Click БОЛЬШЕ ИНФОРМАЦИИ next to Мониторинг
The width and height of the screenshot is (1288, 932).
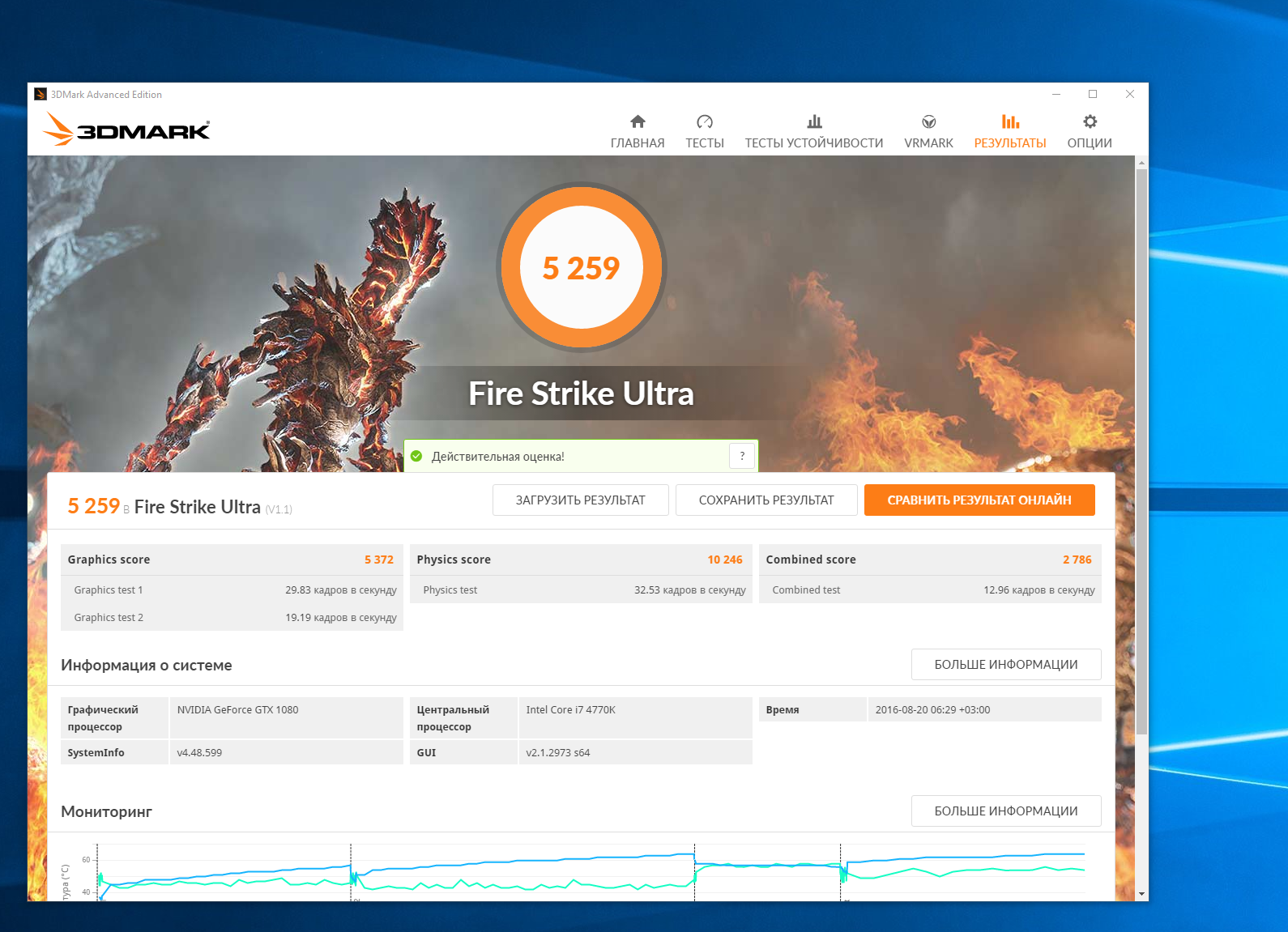point(1006,811)
